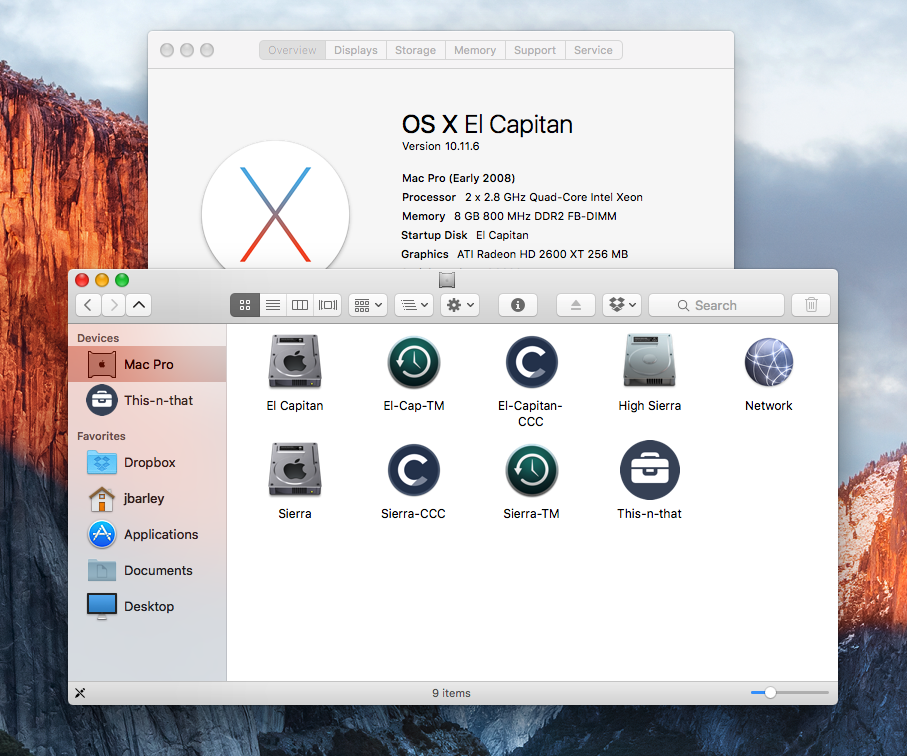Viewport: 907px width, 756px height.
Task: Click the Get Info toolbar button
Action: [518, 305]
